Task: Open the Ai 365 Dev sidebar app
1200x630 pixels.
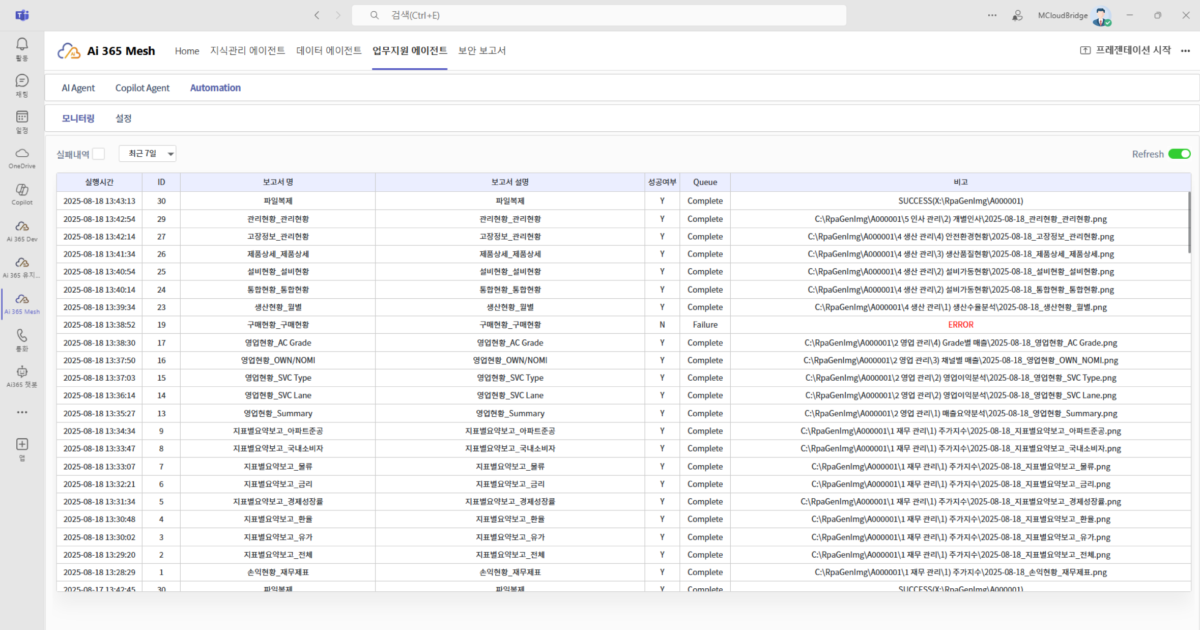Action: pos(22,226)
